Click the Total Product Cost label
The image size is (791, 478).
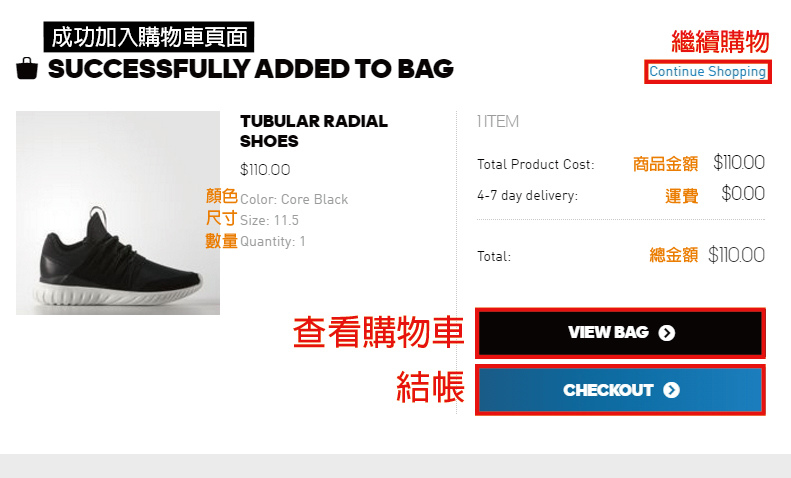pyautogui.click(x=536, y=164)
